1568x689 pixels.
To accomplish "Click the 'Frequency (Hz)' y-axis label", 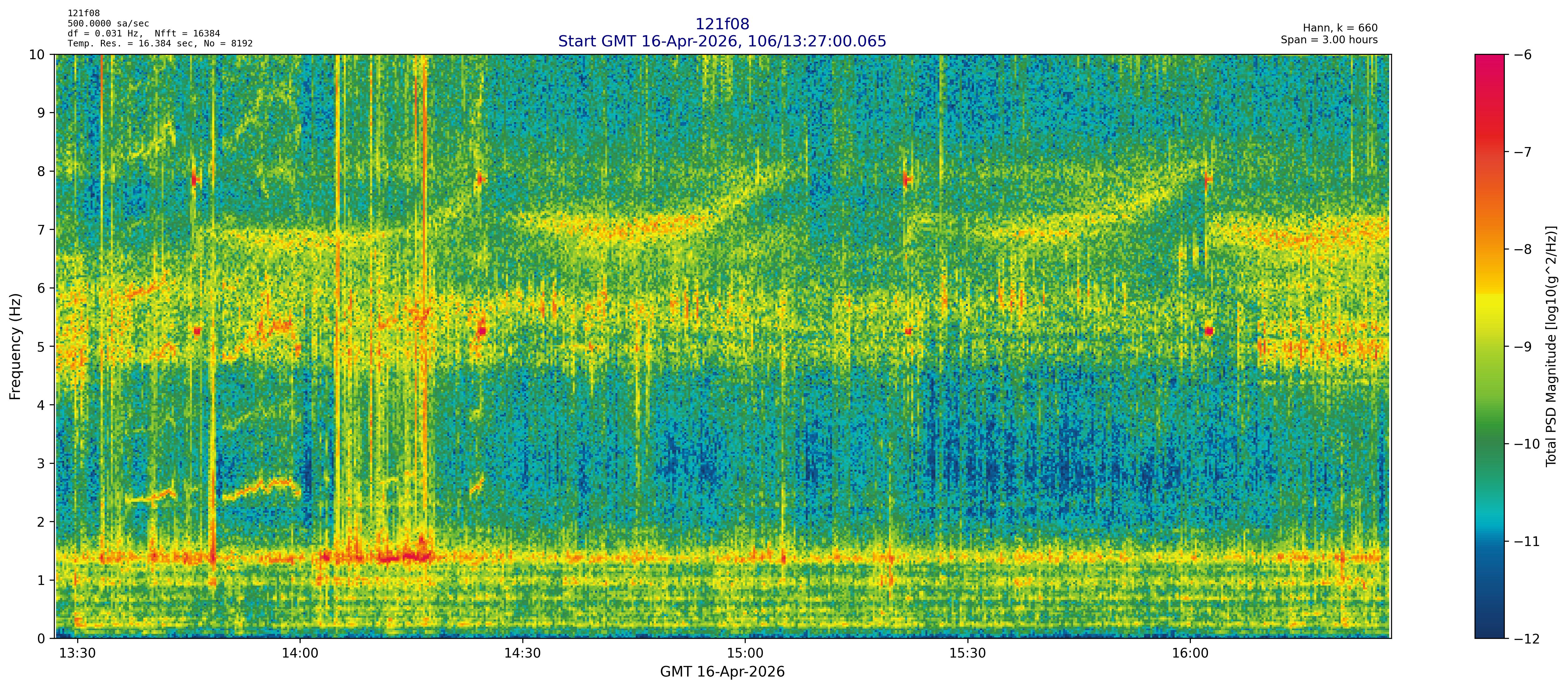I will tap(15, 346).
